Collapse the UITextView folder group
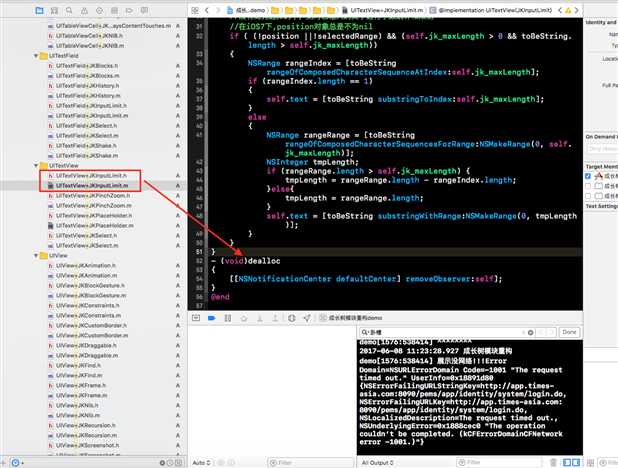This screenshot has width=618, height=468. (x=36, y=166)
